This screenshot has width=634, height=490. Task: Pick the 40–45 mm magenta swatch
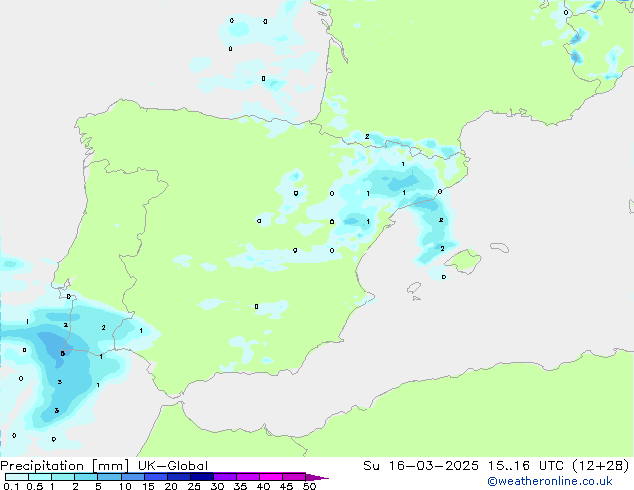271,477
